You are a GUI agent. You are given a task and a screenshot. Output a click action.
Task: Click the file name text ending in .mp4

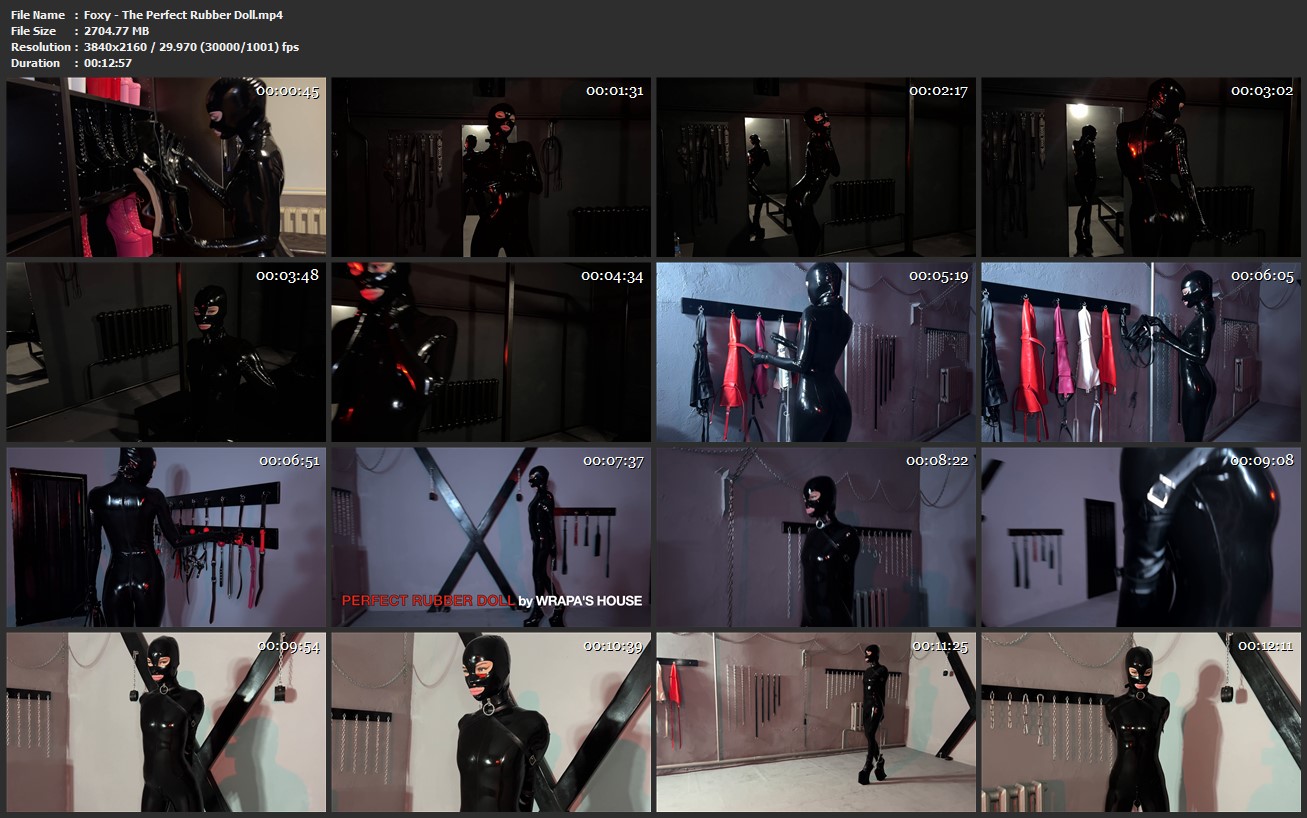pyautogui.click(x=184, y=15)
